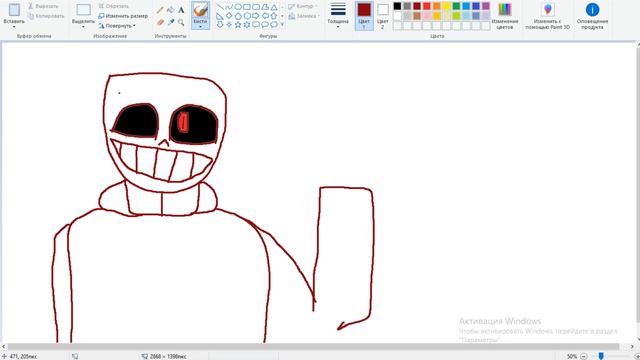Activate Color 1 (Цвет 1) selector

tap(364, 16)
